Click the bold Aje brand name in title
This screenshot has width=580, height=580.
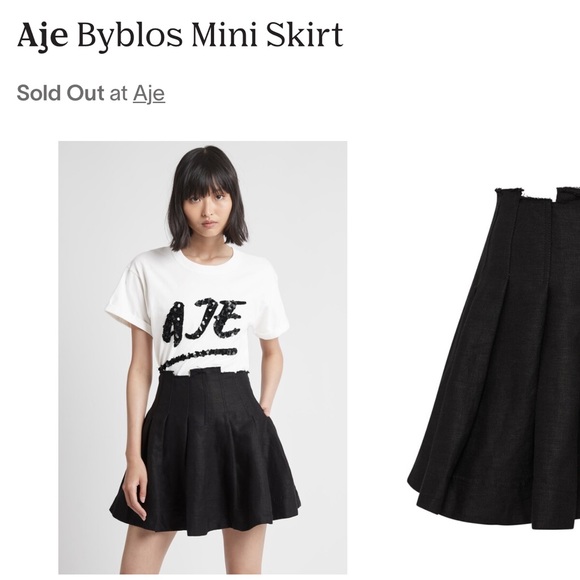[x=43, y=35]
